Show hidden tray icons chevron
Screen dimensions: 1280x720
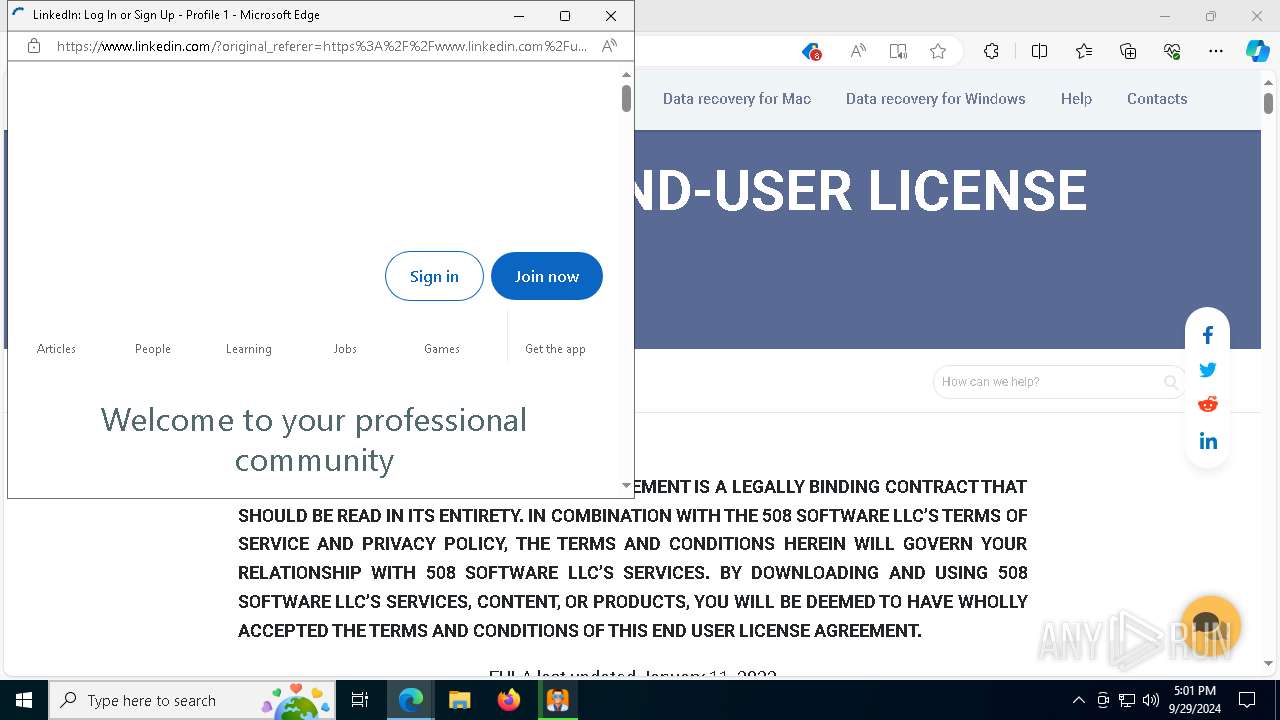pyautogui.click(x=1078, y=700)
